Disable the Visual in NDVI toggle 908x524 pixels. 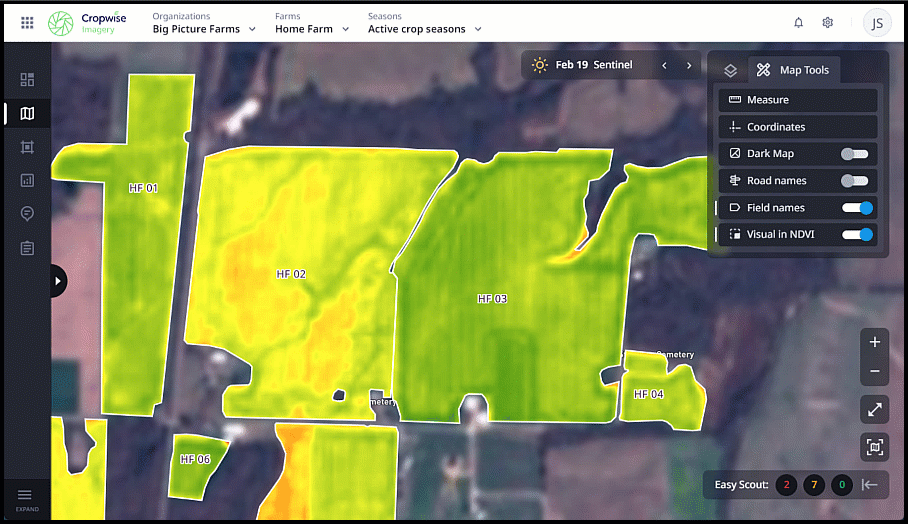(x=858, y=235)
